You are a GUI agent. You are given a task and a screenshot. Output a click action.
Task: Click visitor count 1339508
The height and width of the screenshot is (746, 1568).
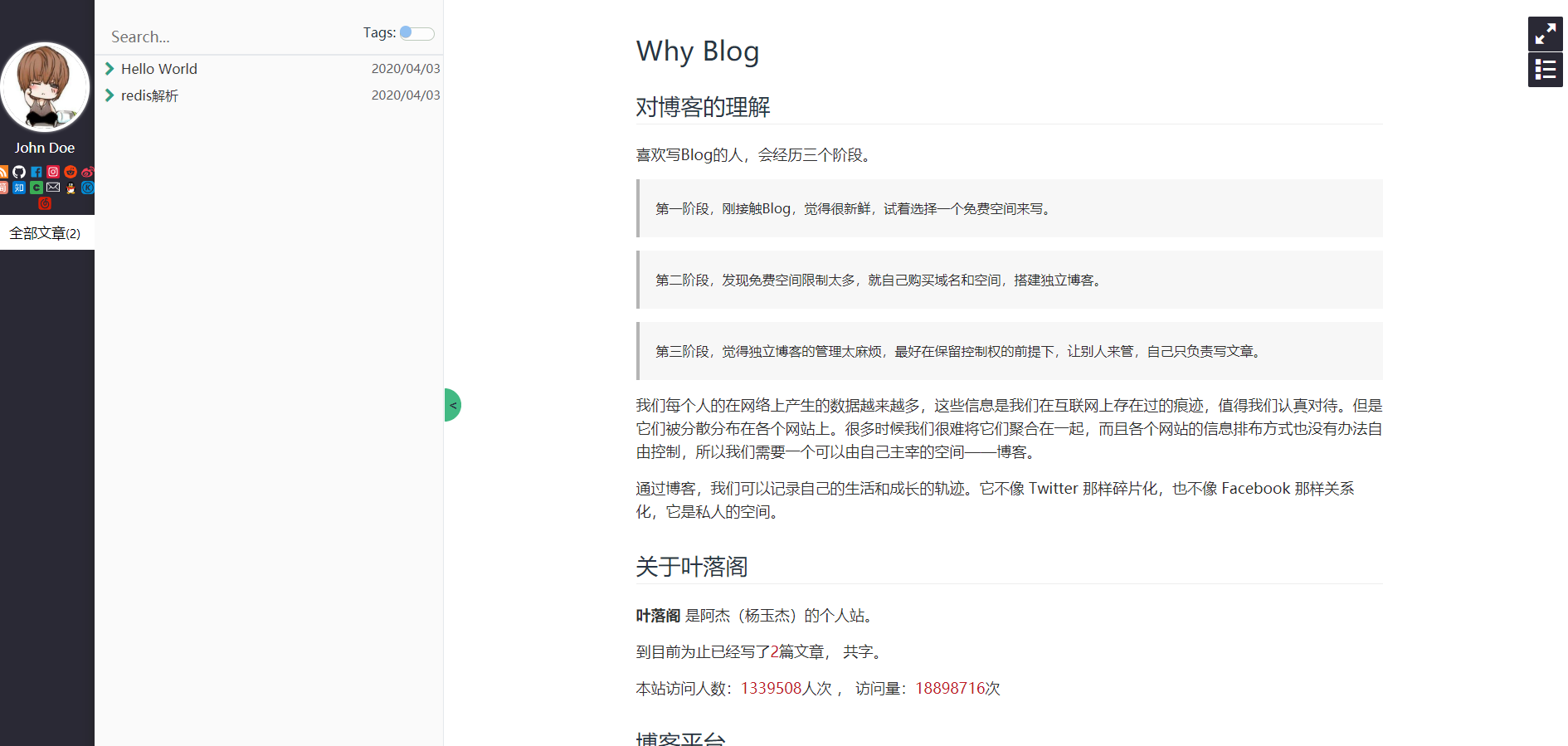click(x=771, y=689)
